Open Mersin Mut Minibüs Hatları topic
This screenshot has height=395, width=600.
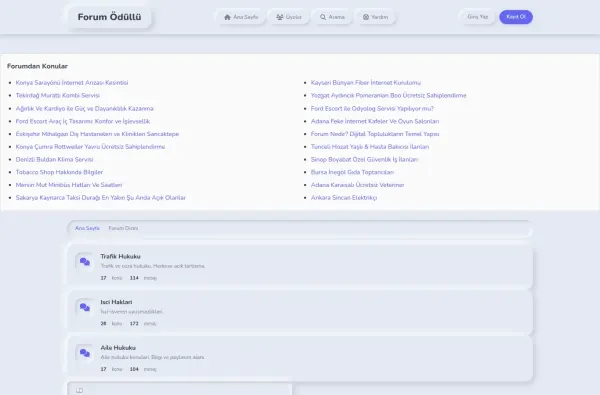tap(69, 185)
